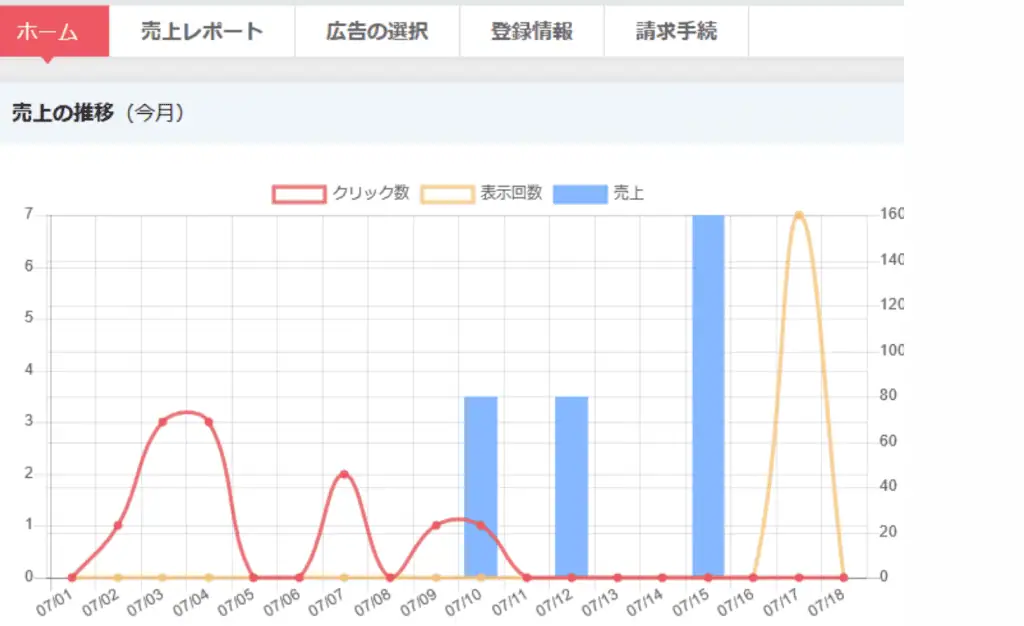1024x626 pixels.
Task: Click the right axis value 80
Action: (x=888, y=395)
